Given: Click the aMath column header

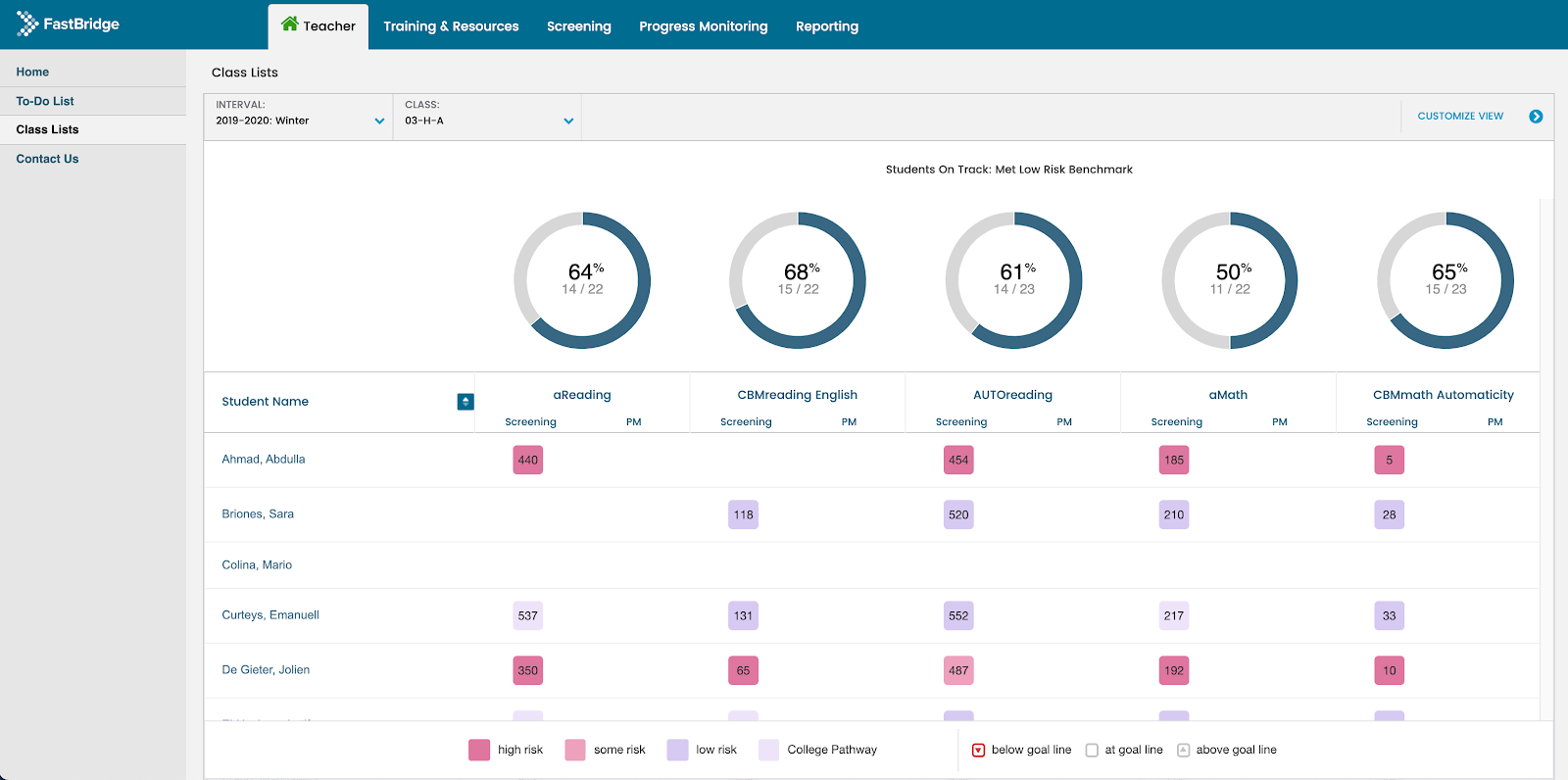Looking at the screenshot, I should 1228,395.
